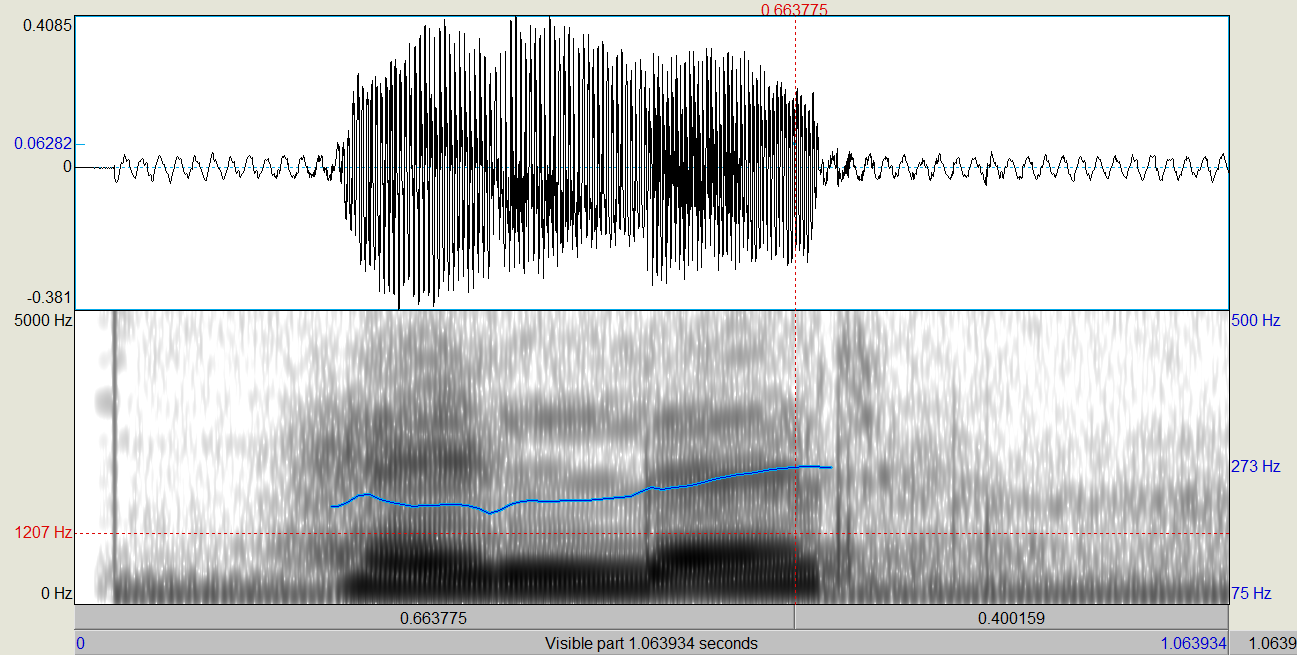
Task: Play the visible part bar of 1.063934 seconds
Action: (x=651, y=643)
